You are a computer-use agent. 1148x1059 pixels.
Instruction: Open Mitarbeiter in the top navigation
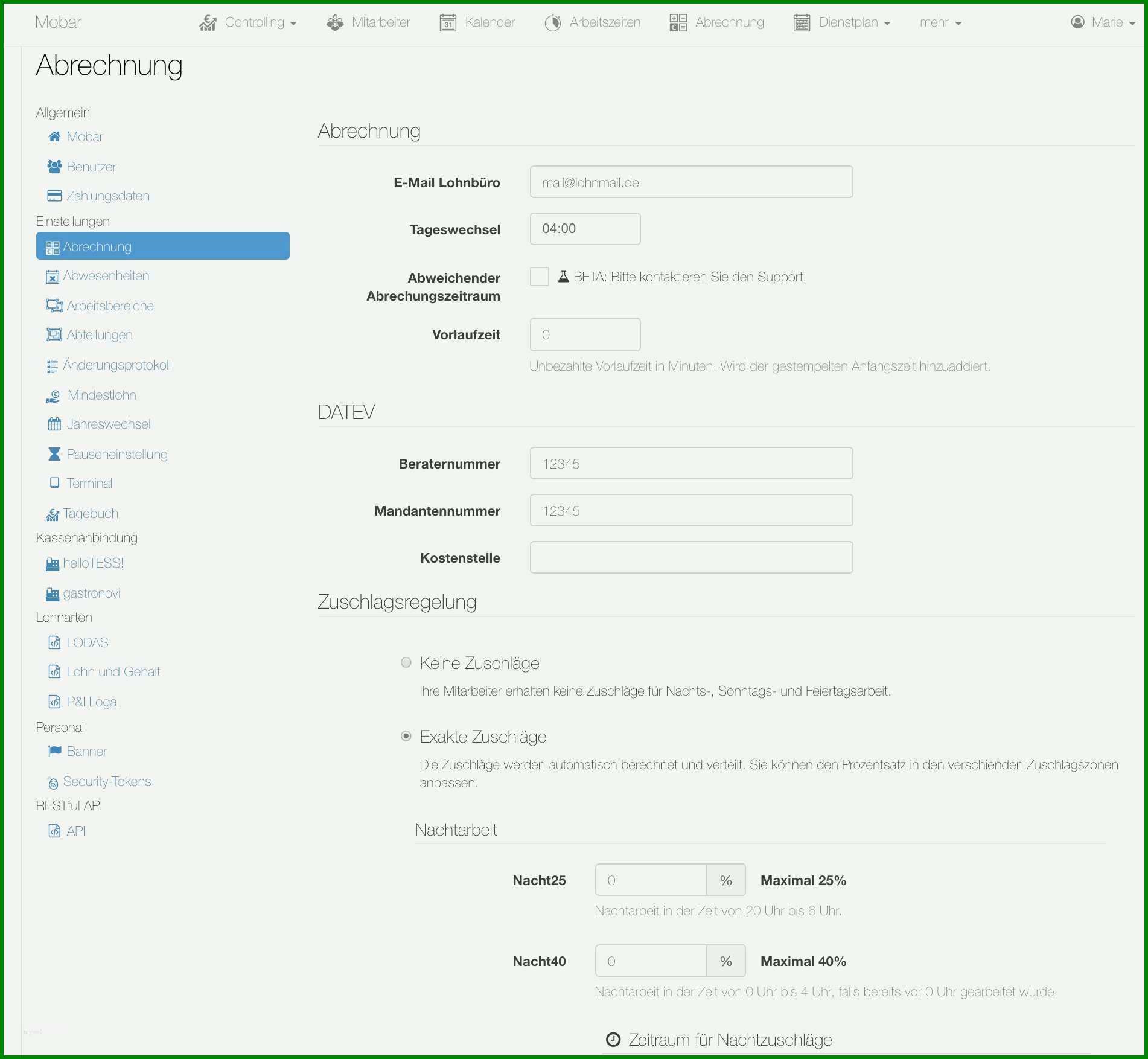click(x=368, y=22)
